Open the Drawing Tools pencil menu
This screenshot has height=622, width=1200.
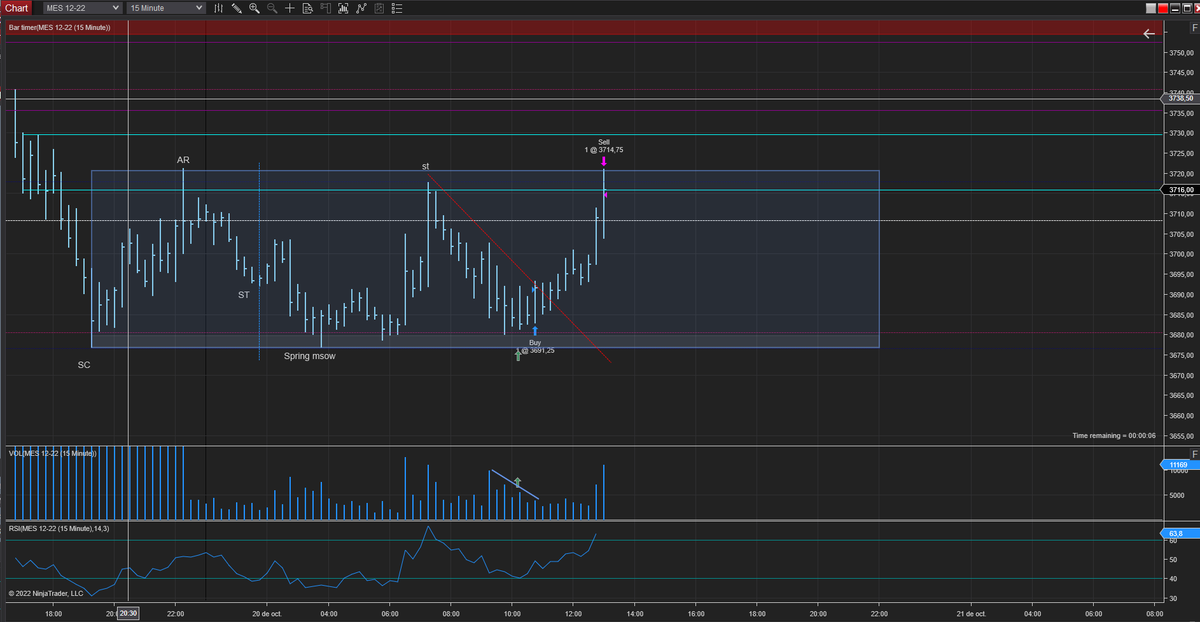(236, 8)
